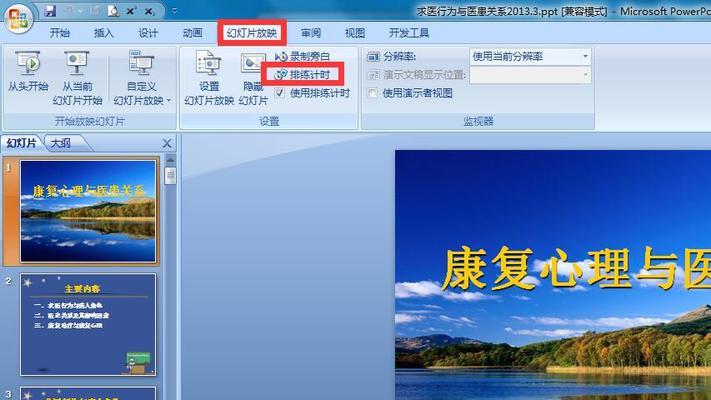
Task: Enable the 使用演示者视图 checkbox
Action: [x=373, y=93]
